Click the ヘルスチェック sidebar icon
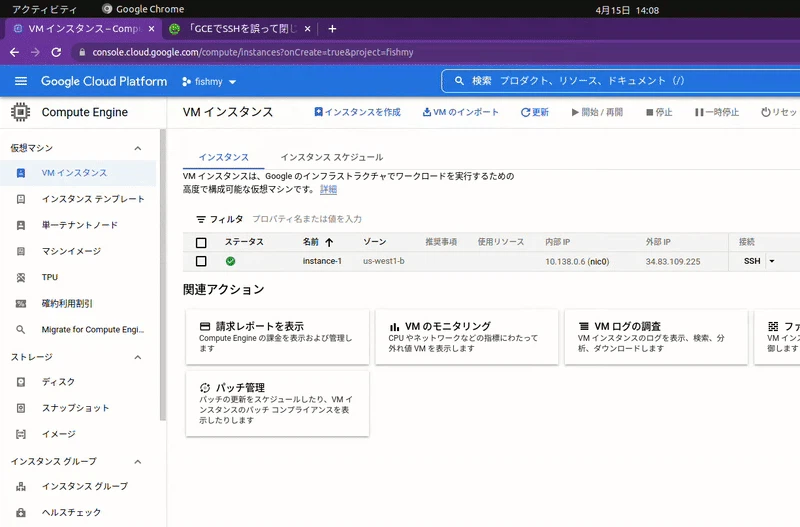 click(x=21, y=512)
